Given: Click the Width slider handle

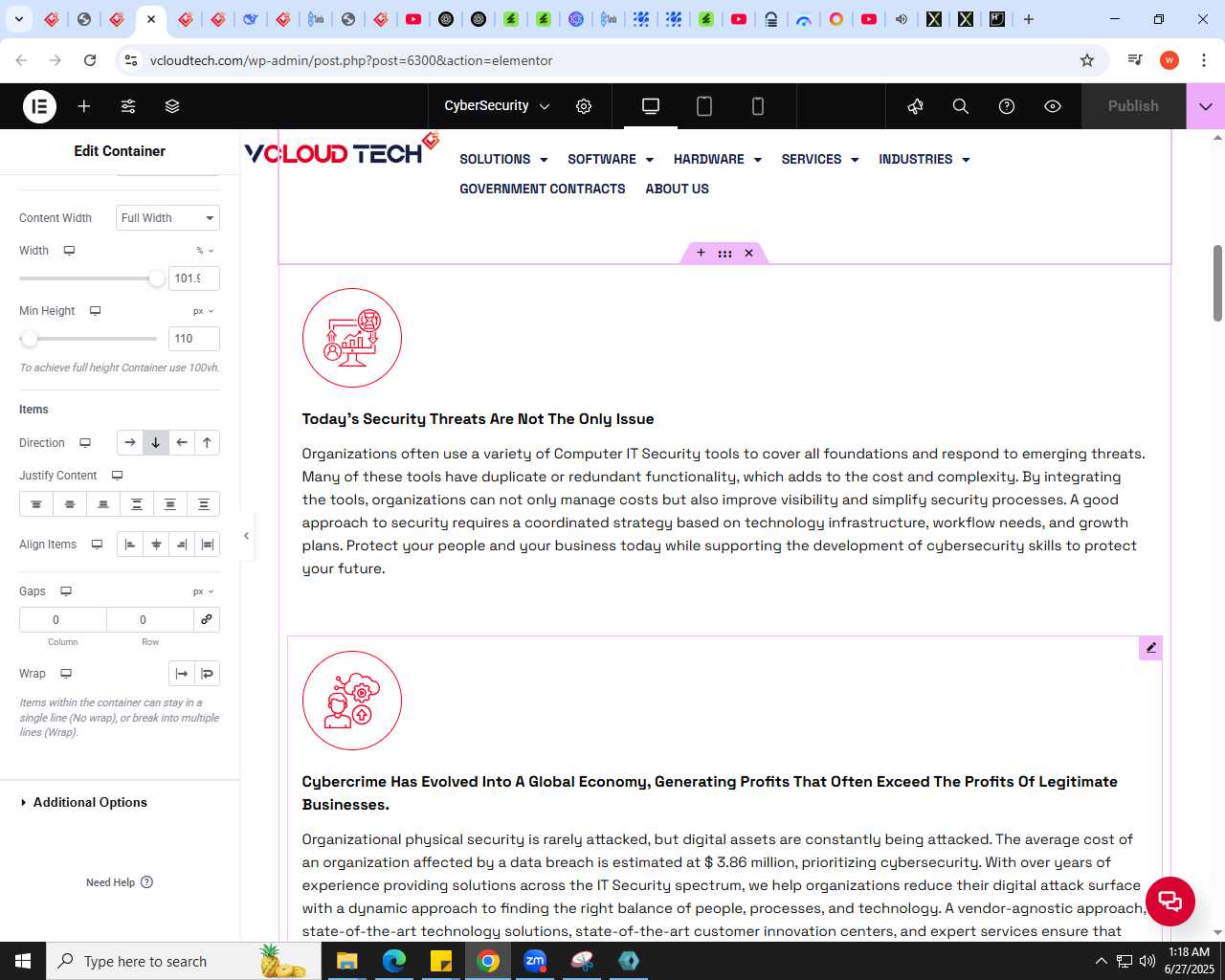Looking at the screenshot, I should 157,278.
